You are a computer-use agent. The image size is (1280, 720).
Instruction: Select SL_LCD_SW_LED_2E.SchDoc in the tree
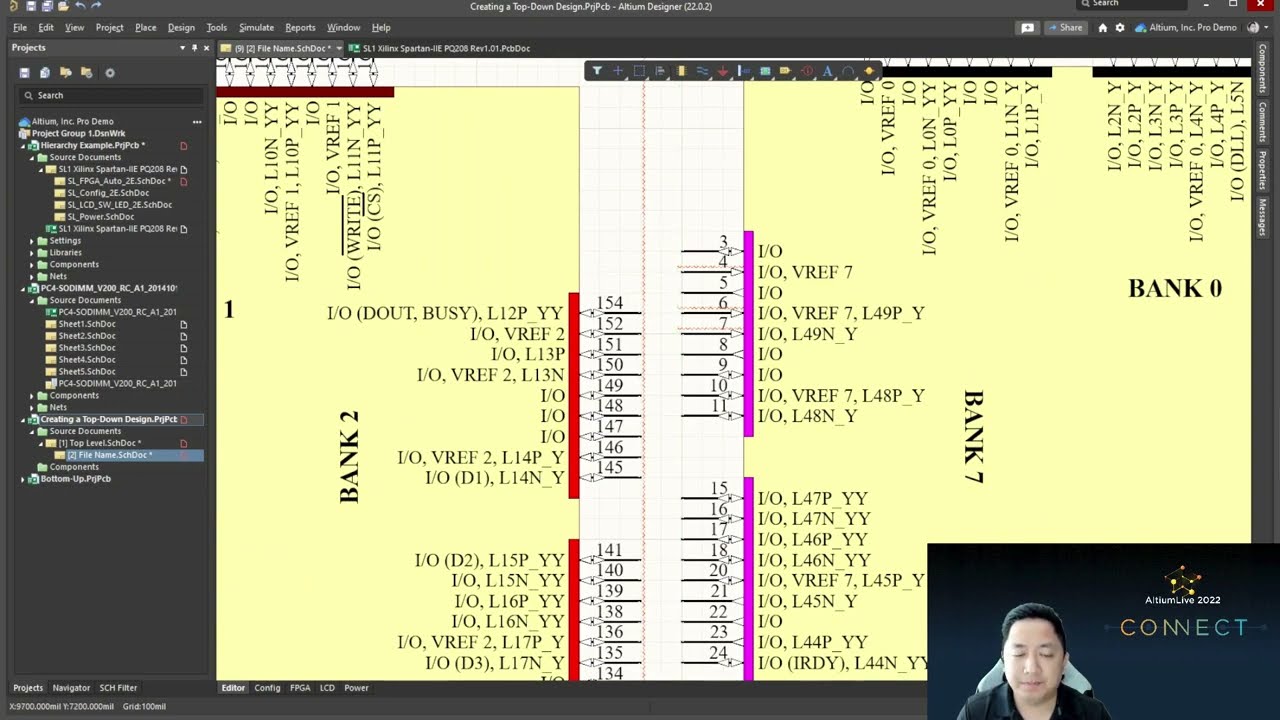tap(119, 205)
